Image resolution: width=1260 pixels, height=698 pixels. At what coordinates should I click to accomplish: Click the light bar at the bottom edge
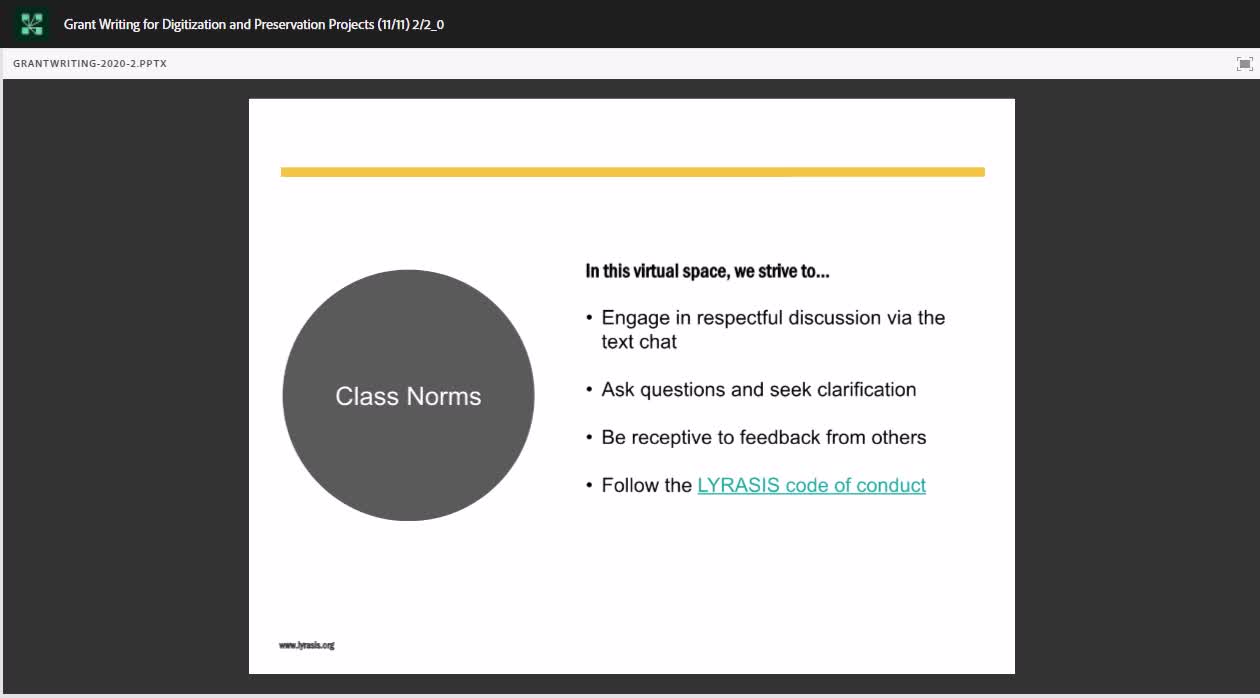coord(630,694)
